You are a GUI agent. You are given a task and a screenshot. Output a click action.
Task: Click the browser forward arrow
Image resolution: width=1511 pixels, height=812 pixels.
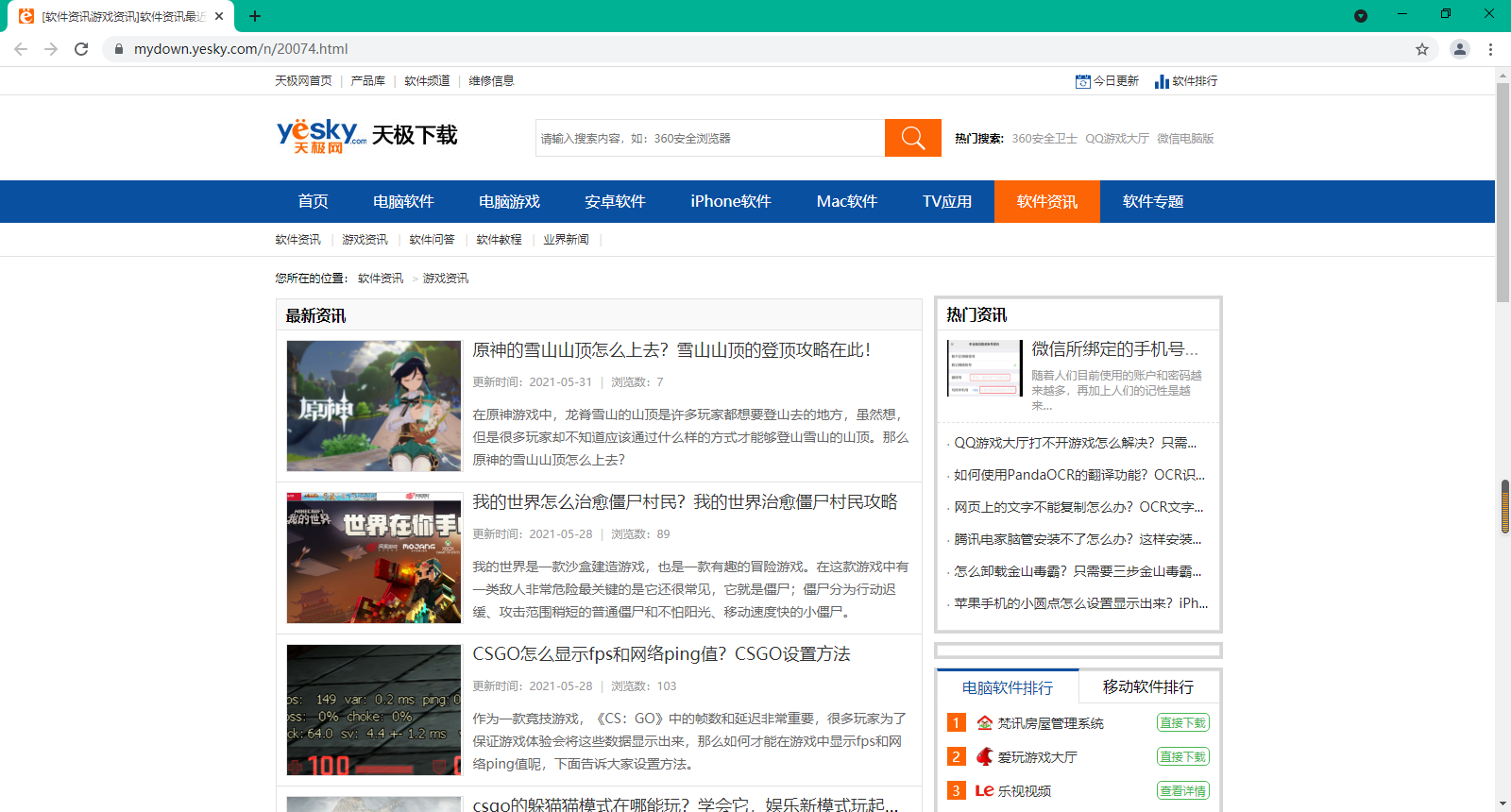pos(51,49)
